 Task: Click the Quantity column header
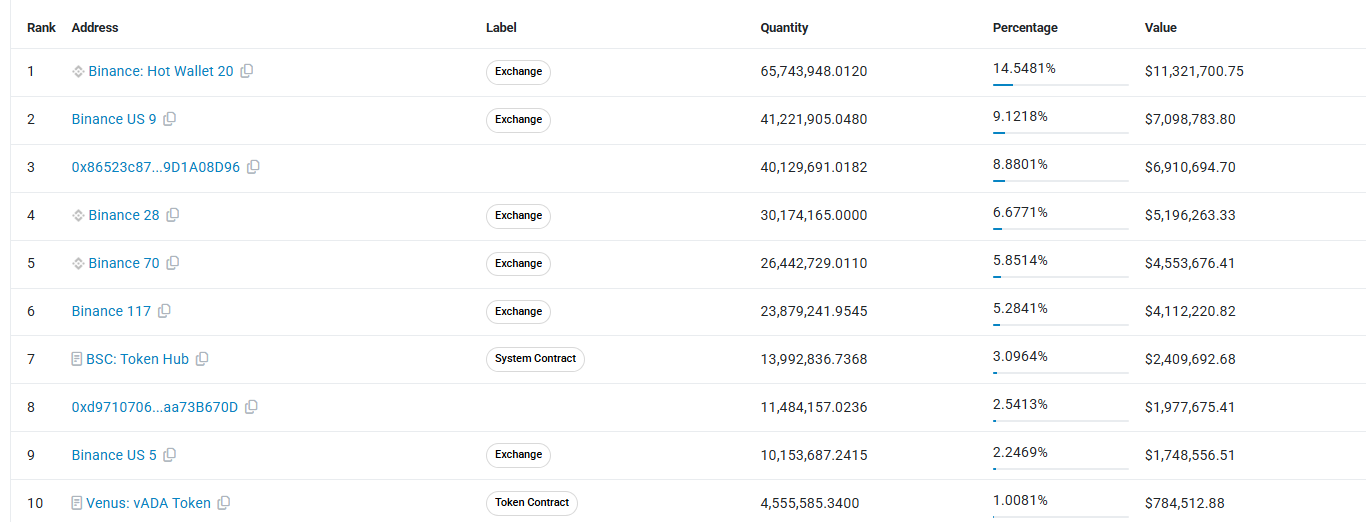785,28
